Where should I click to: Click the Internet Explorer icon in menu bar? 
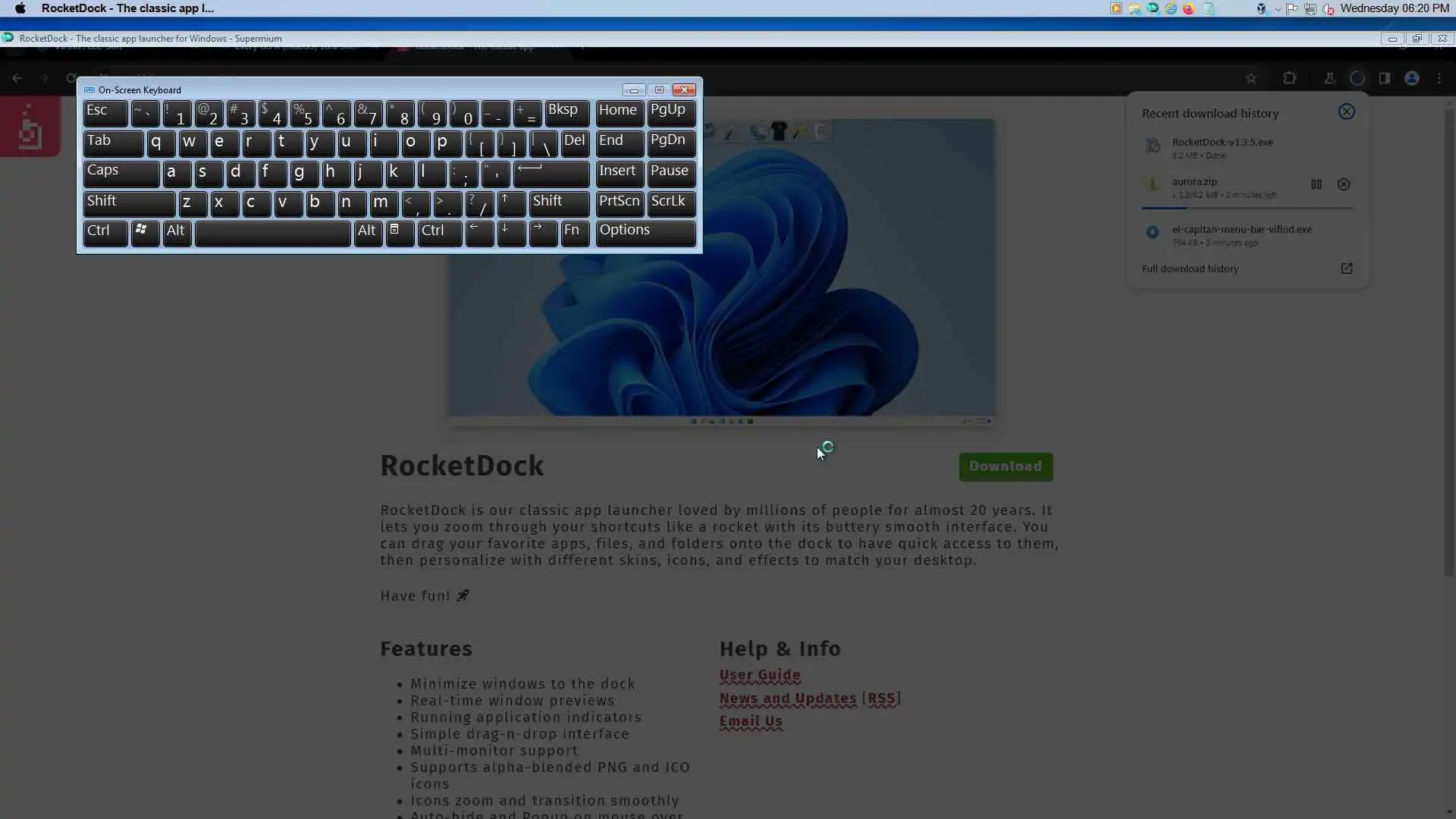click(x=1171, y=8)
